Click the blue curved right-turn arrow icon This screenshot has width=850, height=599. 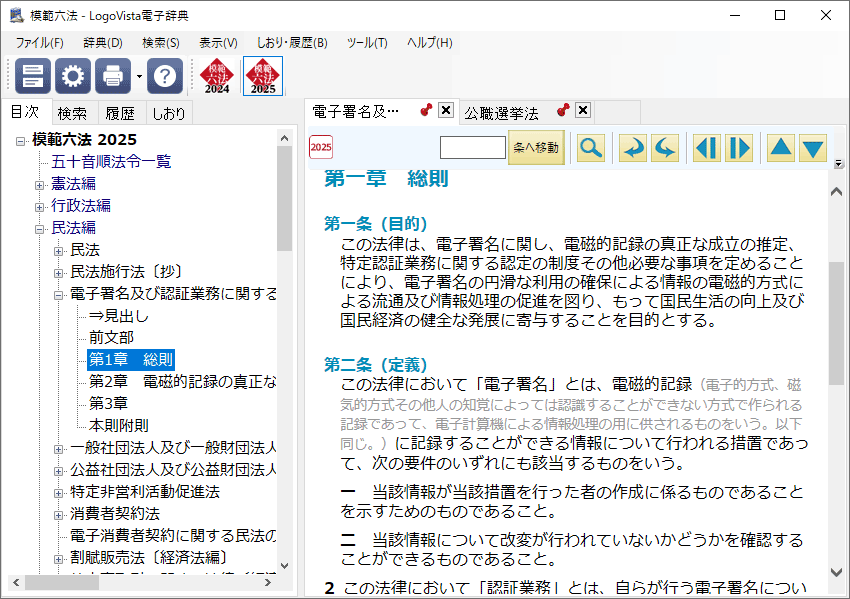point(633,147)
